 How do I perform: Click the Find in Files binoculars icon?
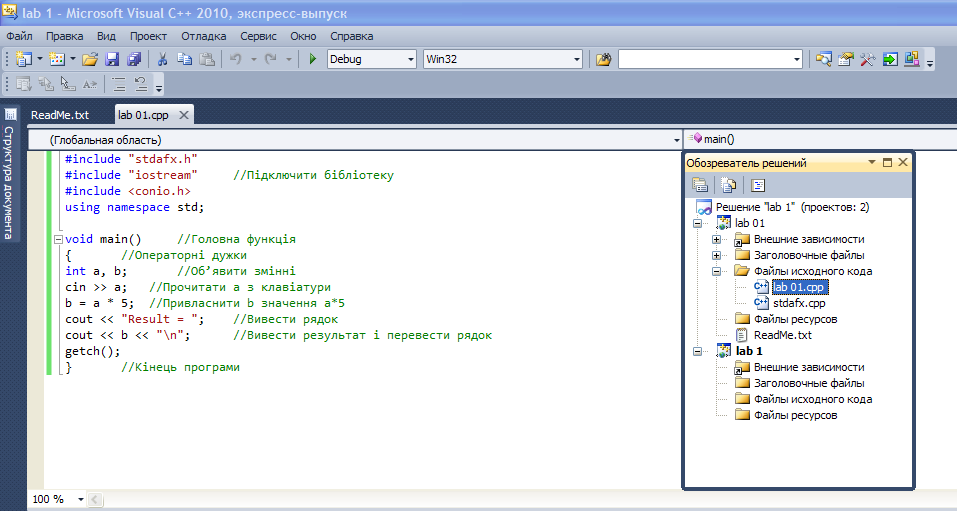coord(603,60)
